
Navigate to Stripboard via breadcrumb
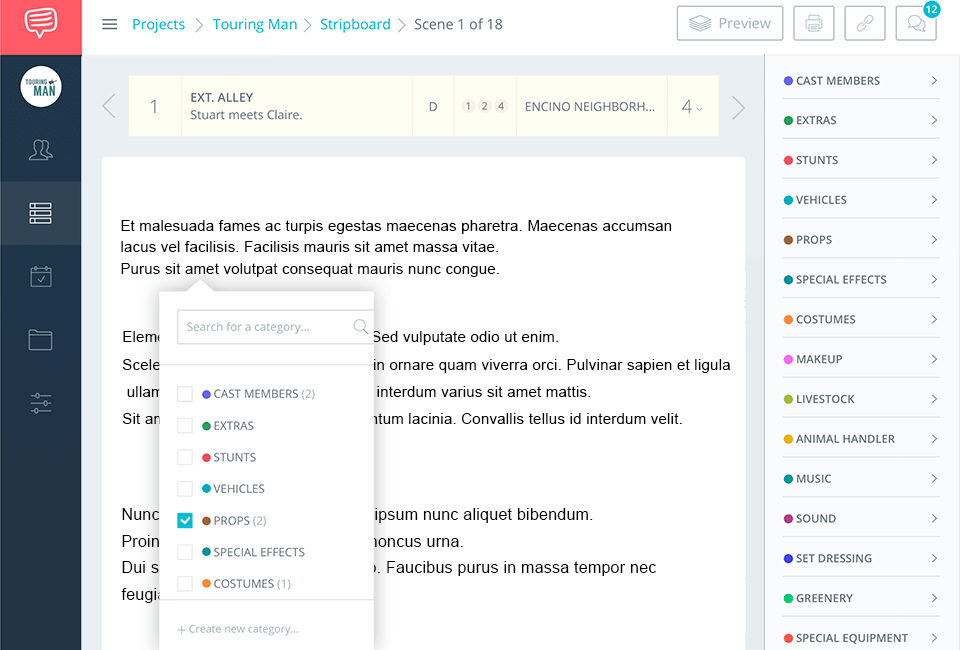coord(355,24)
